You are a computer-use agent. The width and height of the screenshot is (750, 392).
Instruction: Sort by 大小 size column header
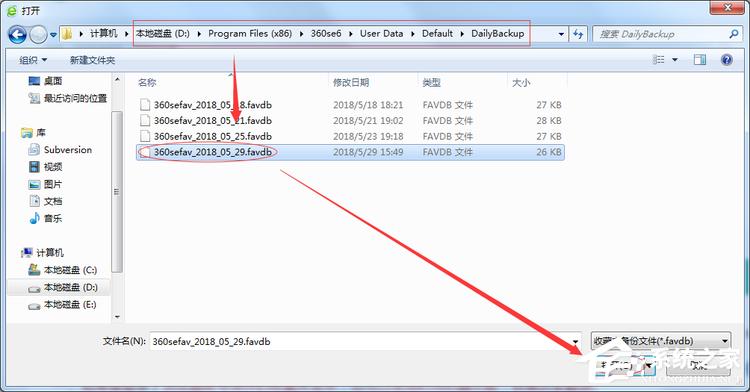(x=521, y=82)
